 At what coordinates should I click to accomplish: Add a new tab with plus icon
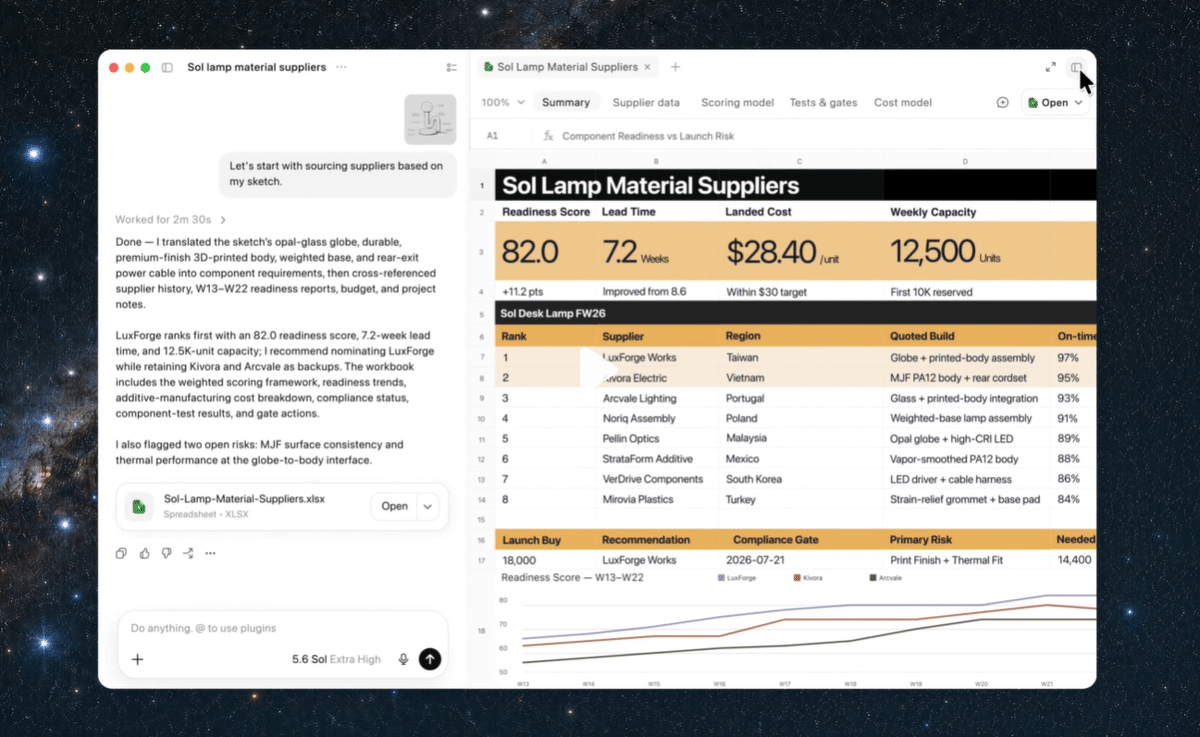(x=675, y=67)
